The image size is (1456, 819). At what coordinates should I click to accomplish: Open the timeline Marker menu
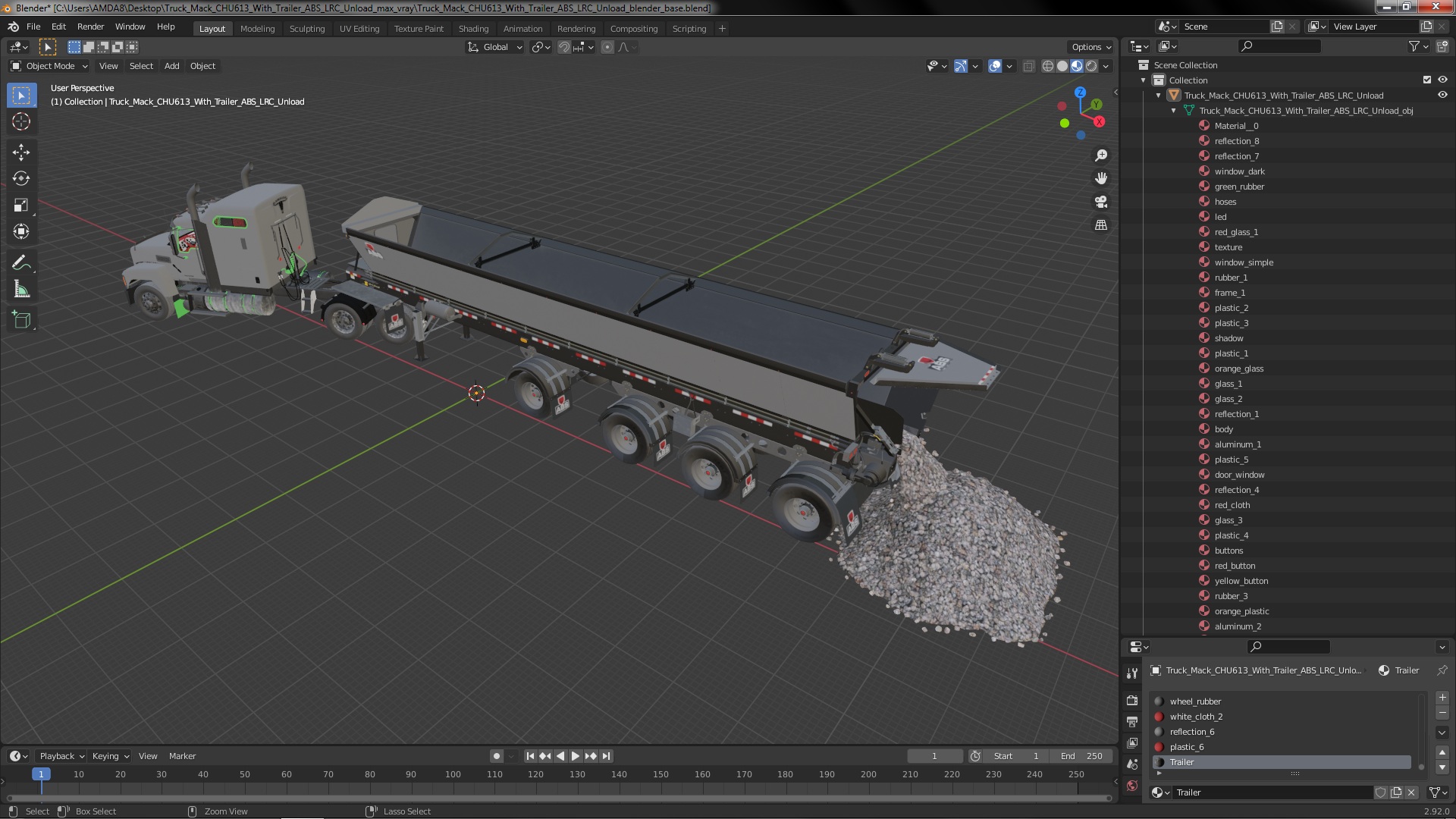coord(182,756)
